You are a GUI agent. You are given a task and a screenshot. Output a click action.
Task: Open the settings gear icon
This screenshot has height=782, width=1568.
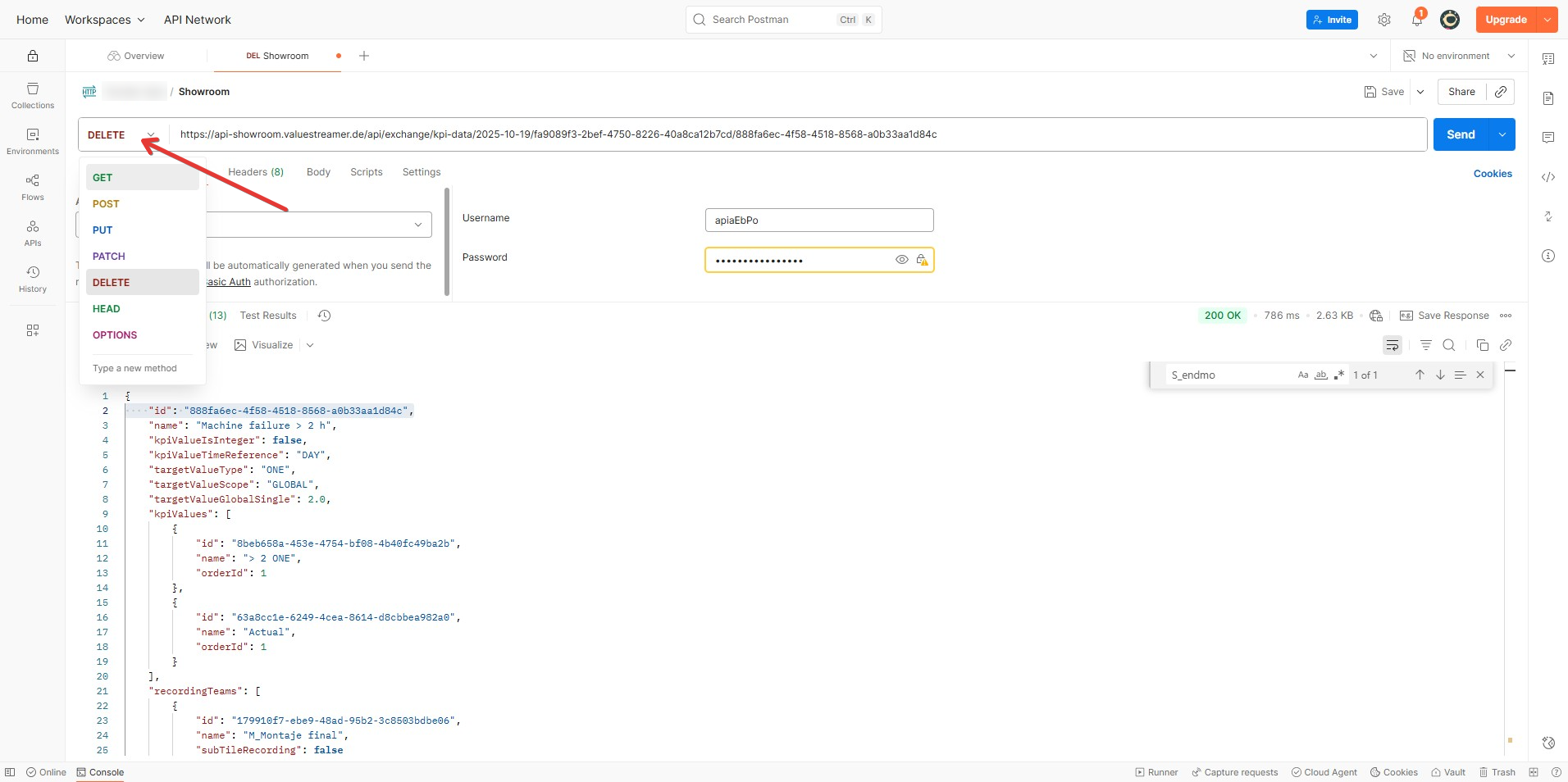(1384, 20)
